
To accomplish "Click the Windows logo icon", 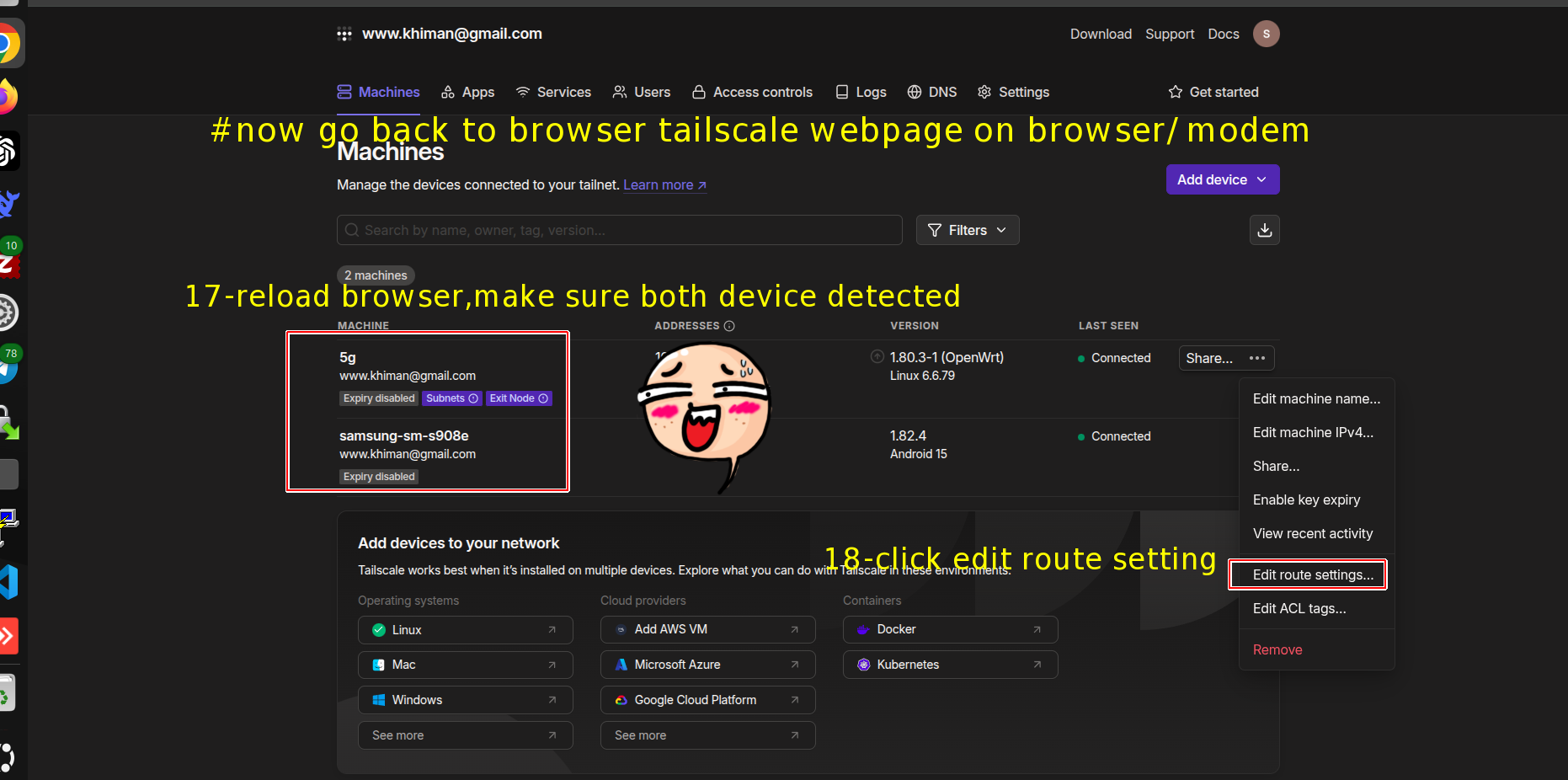I will click(379, 700).
